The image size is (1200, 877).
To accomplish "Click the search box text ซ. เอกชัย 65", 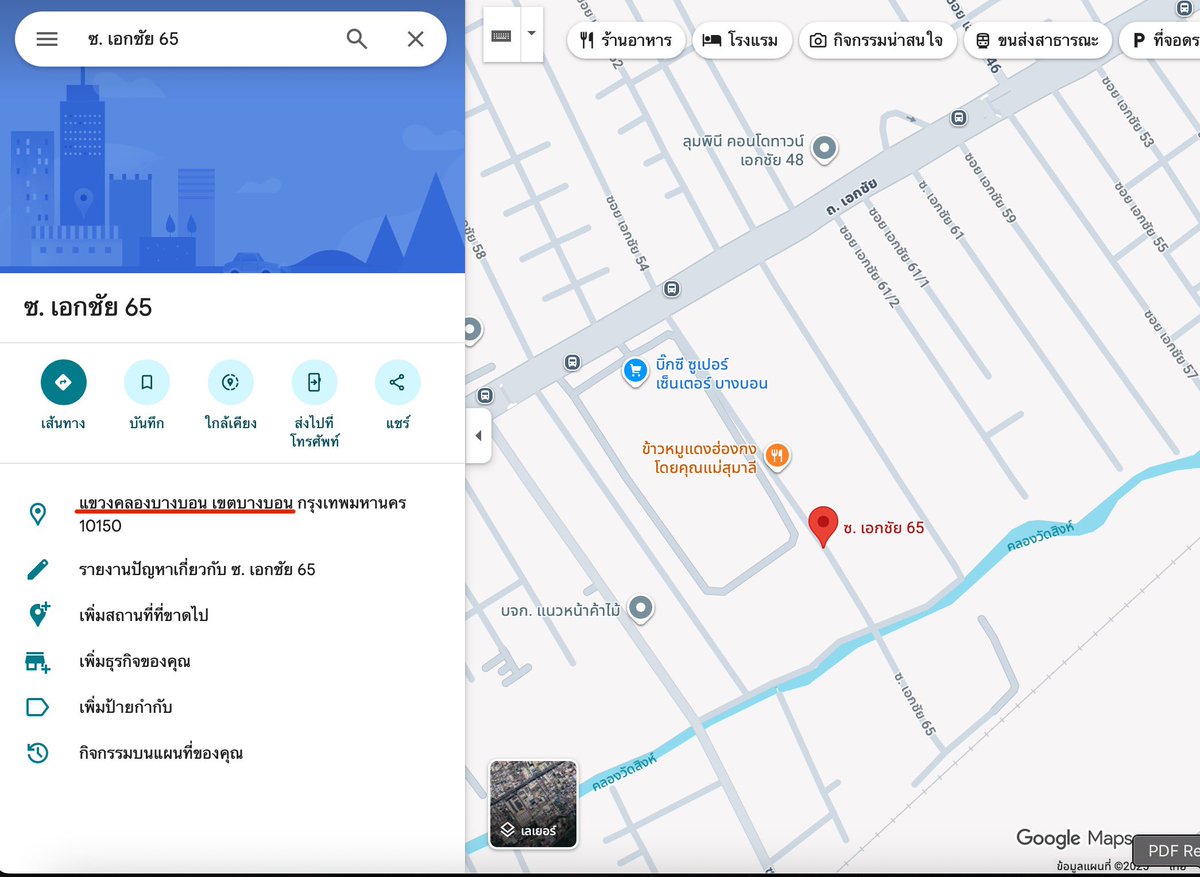I will (133, 39).
